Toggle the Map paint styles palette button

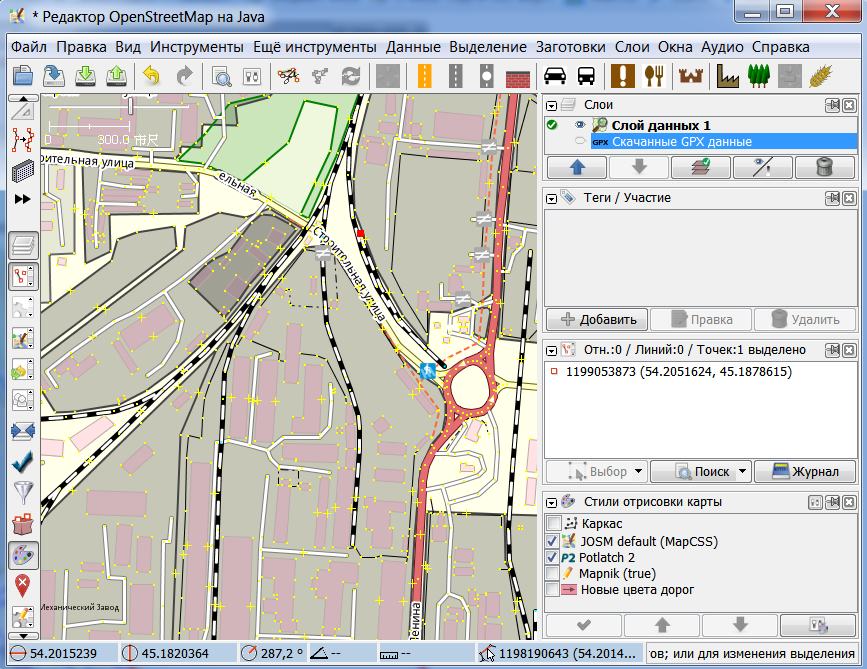tap(23, 555)
